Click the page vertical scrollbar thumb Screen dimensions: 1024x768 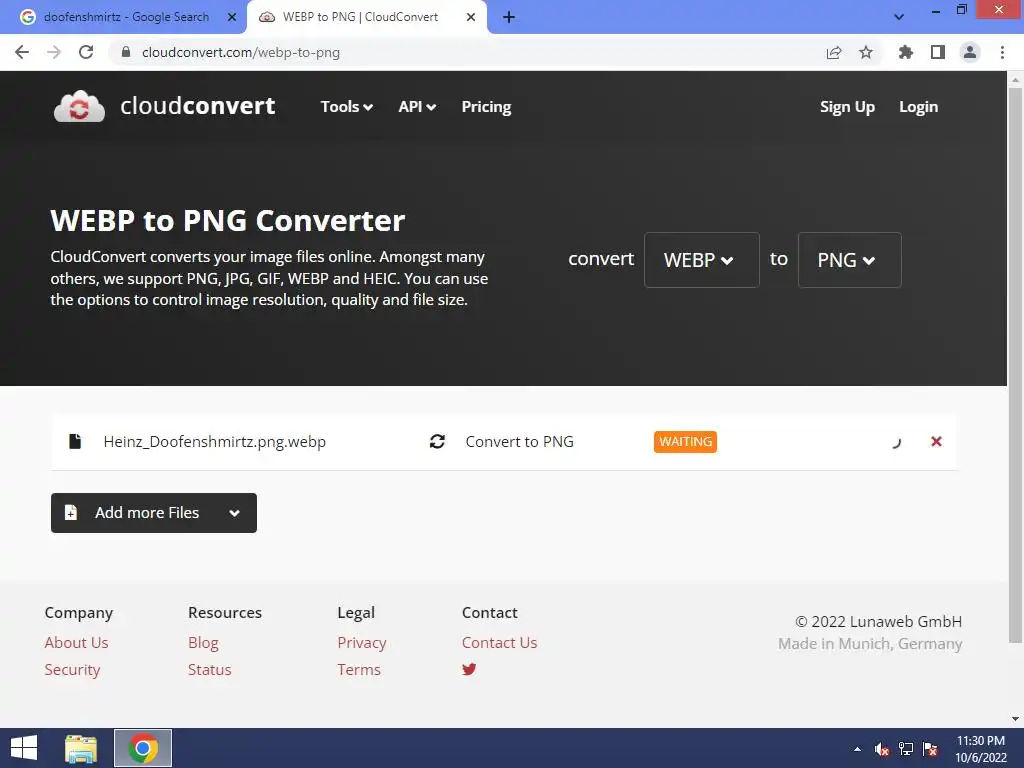1015,364
